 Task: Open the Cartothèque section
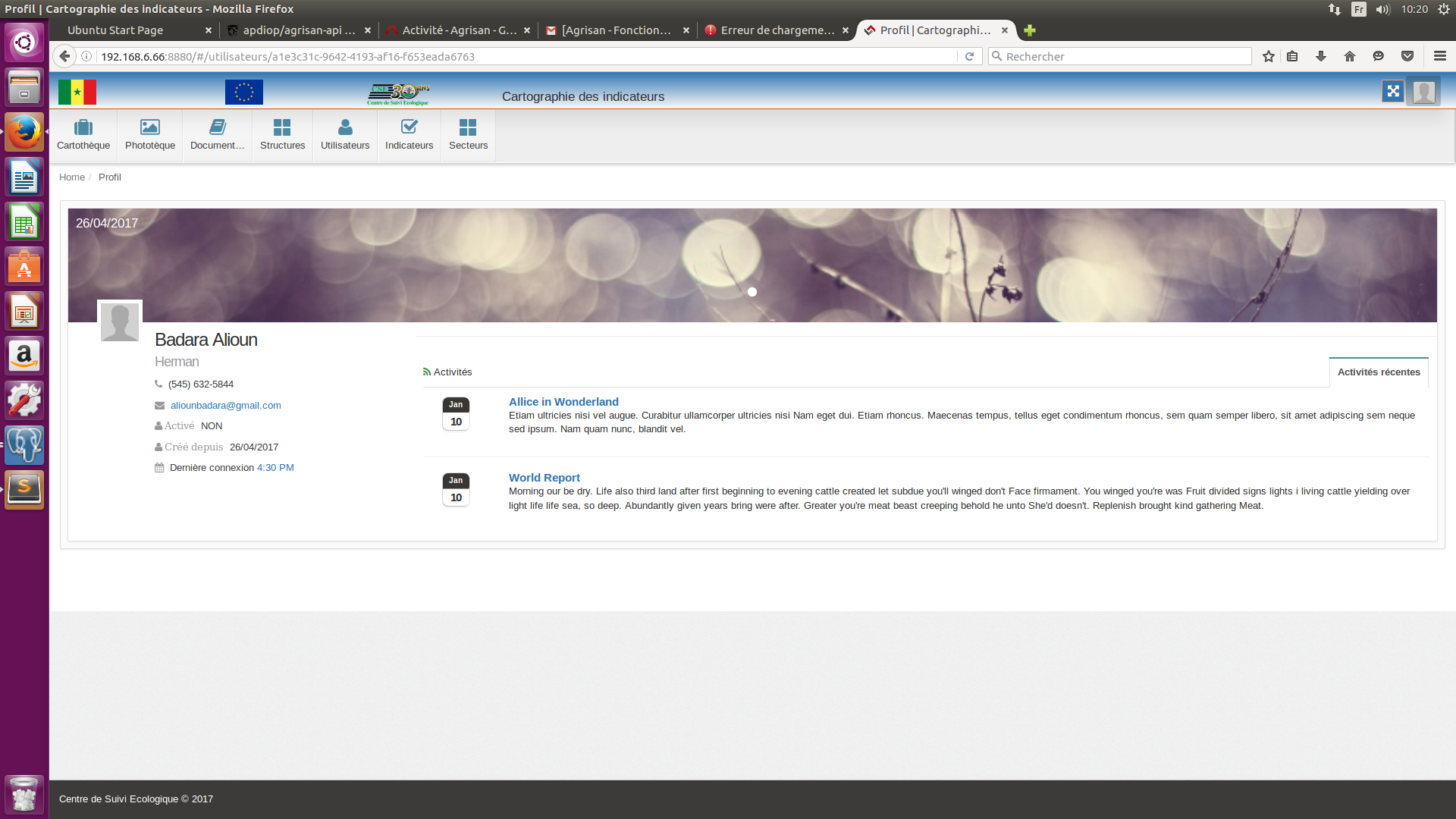pyautogui.click(x=83, y=135)
